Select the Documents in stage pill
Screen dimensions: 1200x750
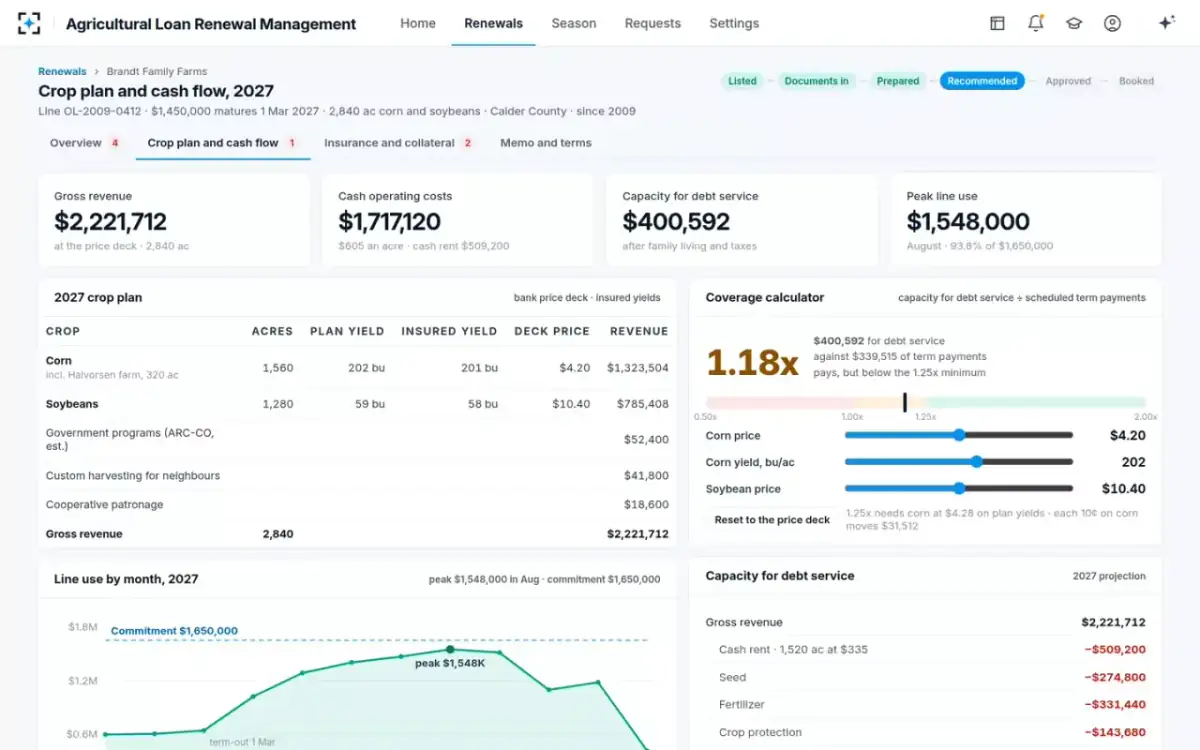tap(816, 81)
